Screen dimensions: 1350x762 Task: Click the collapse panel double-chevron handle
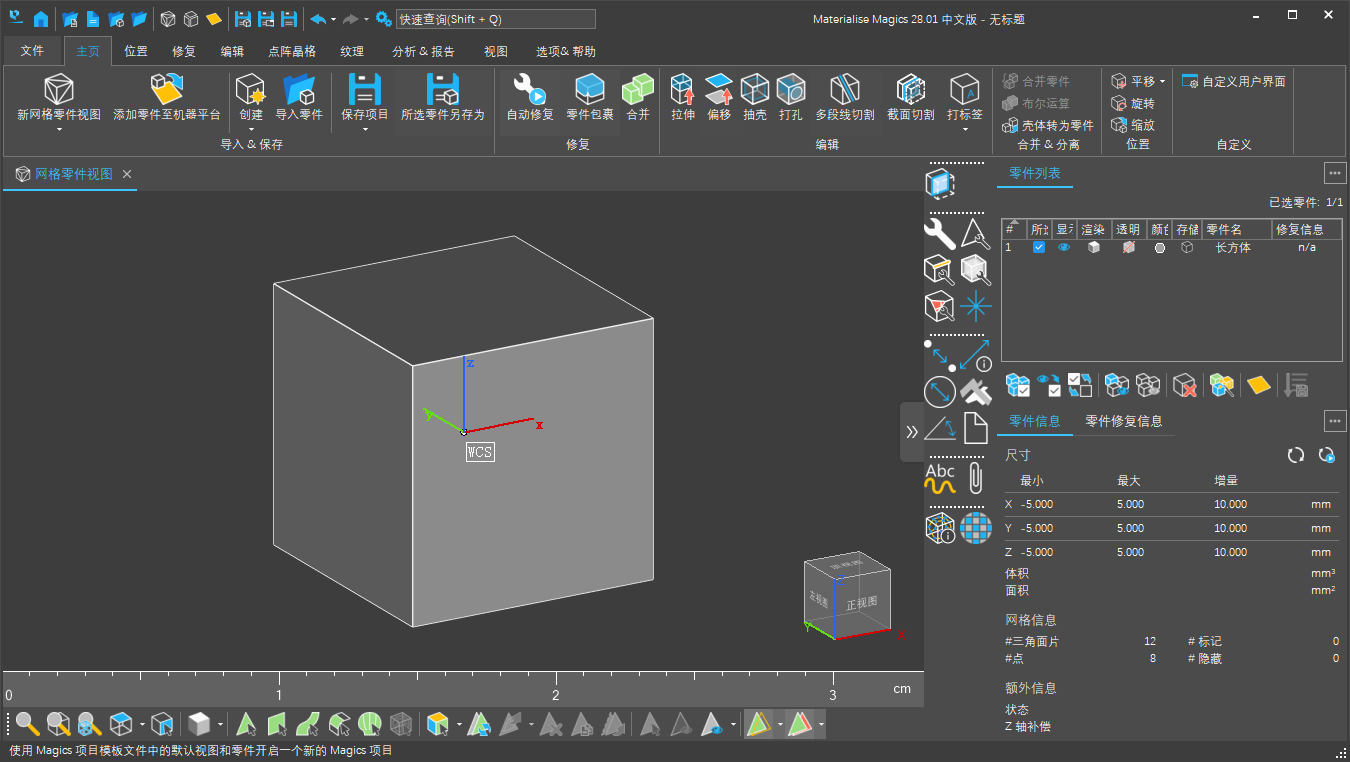[x=912, y=432]
